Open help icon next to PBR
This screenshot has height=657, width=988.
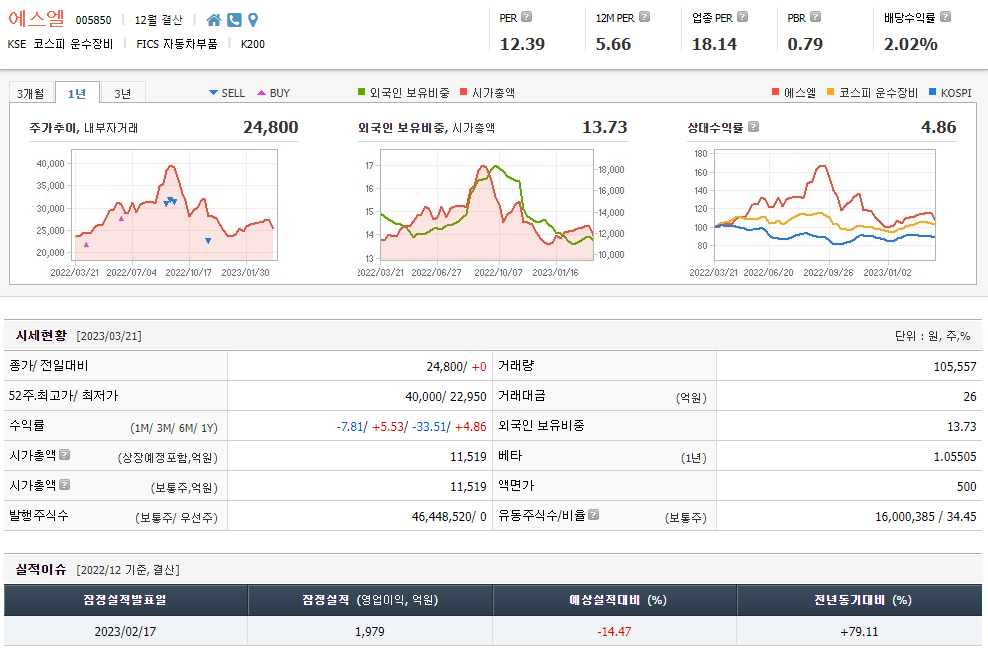click(x=815, y=17)
